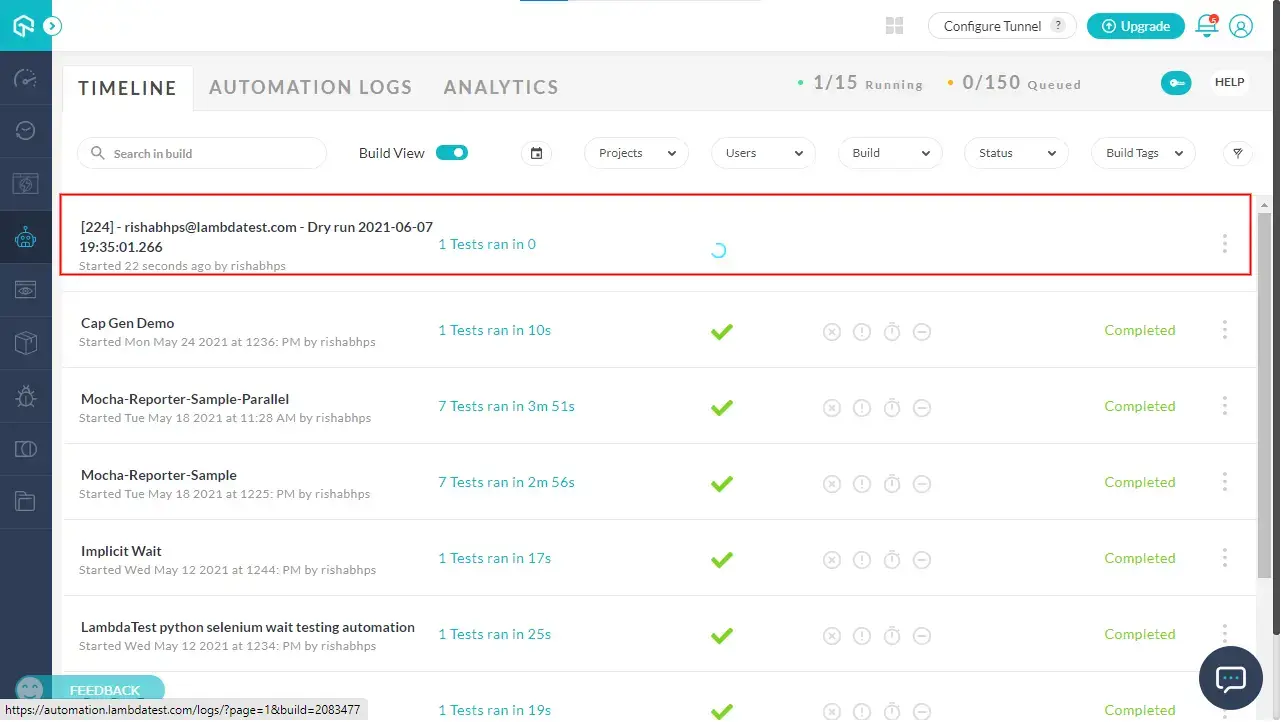
Task: Open the Projects dropdown
Action: click(636, 153)
